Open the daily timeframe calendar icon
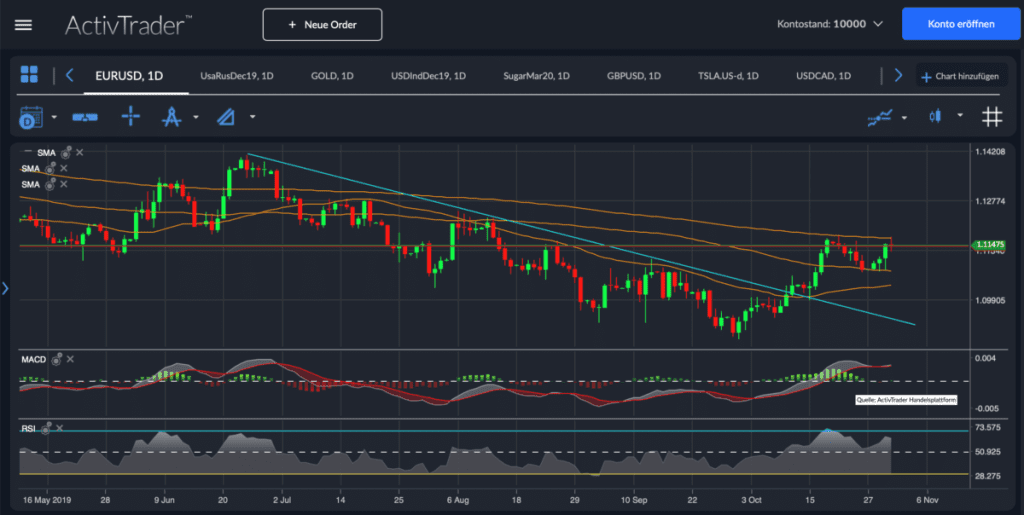The height and width of the screenshot is (515, 1024). (x=31, y=117)
